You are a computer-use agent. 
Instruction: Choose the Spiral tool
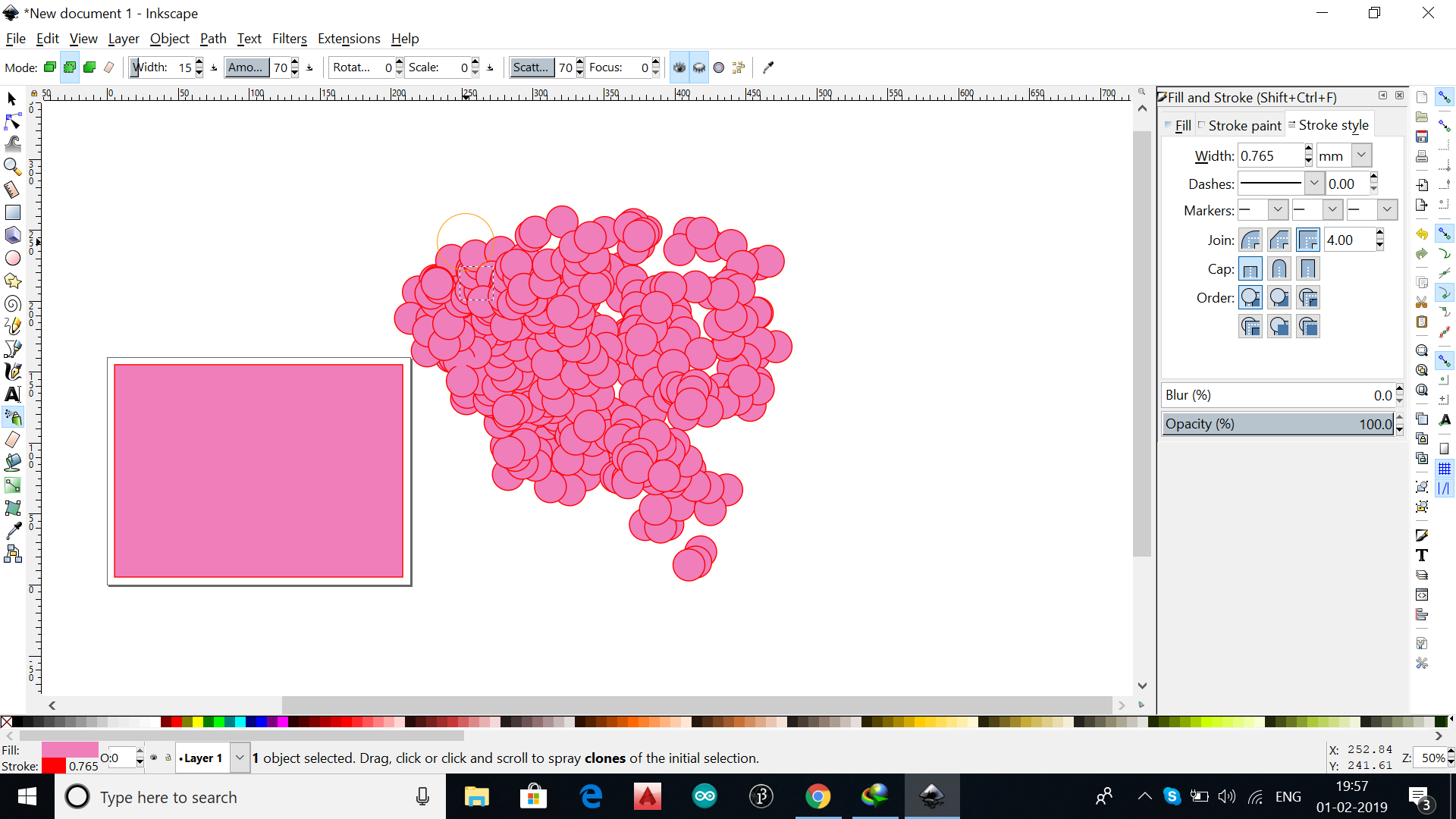click(12, 303)
